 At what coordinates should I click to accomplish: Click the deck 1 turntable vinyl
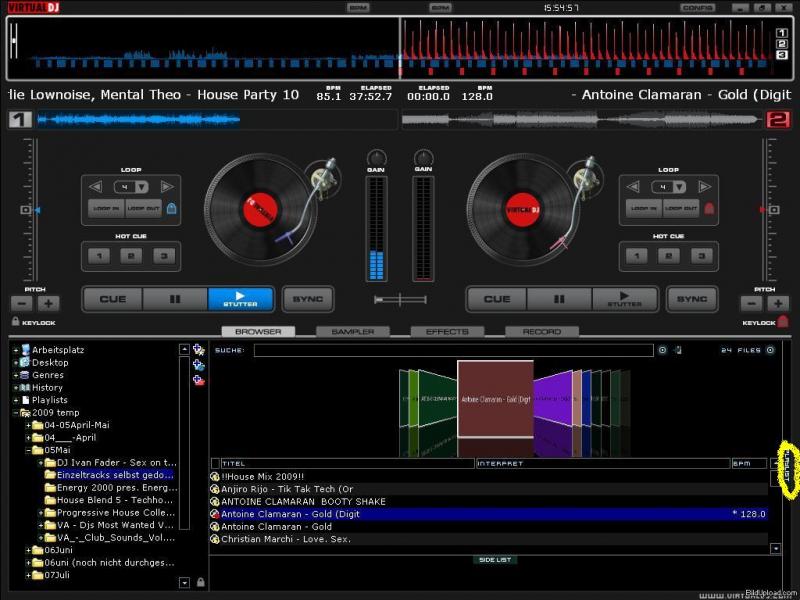pos(260,210)
